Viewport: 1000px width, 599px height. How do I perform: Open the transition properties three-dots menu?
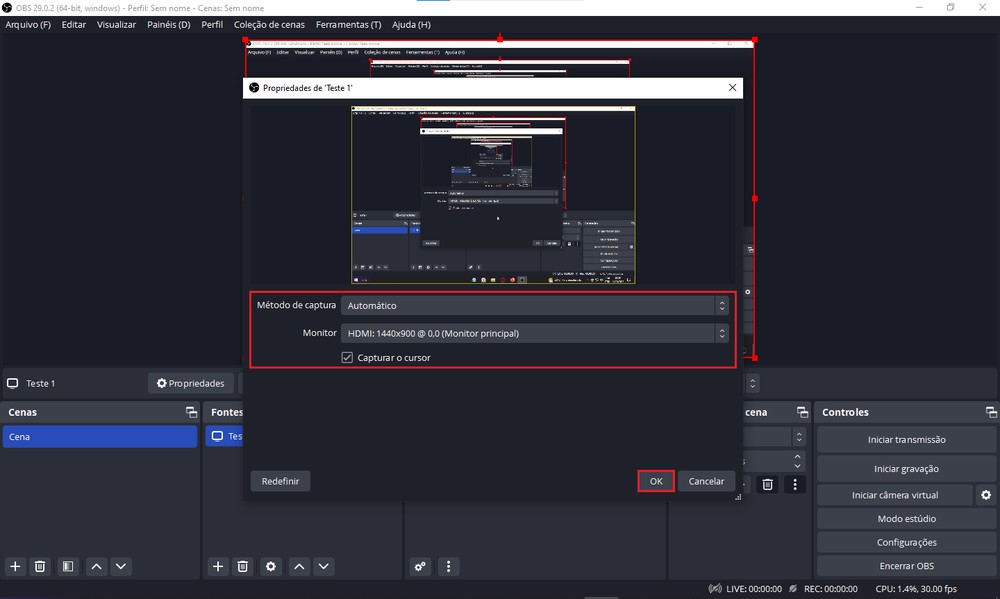click(x=795, y=484)
